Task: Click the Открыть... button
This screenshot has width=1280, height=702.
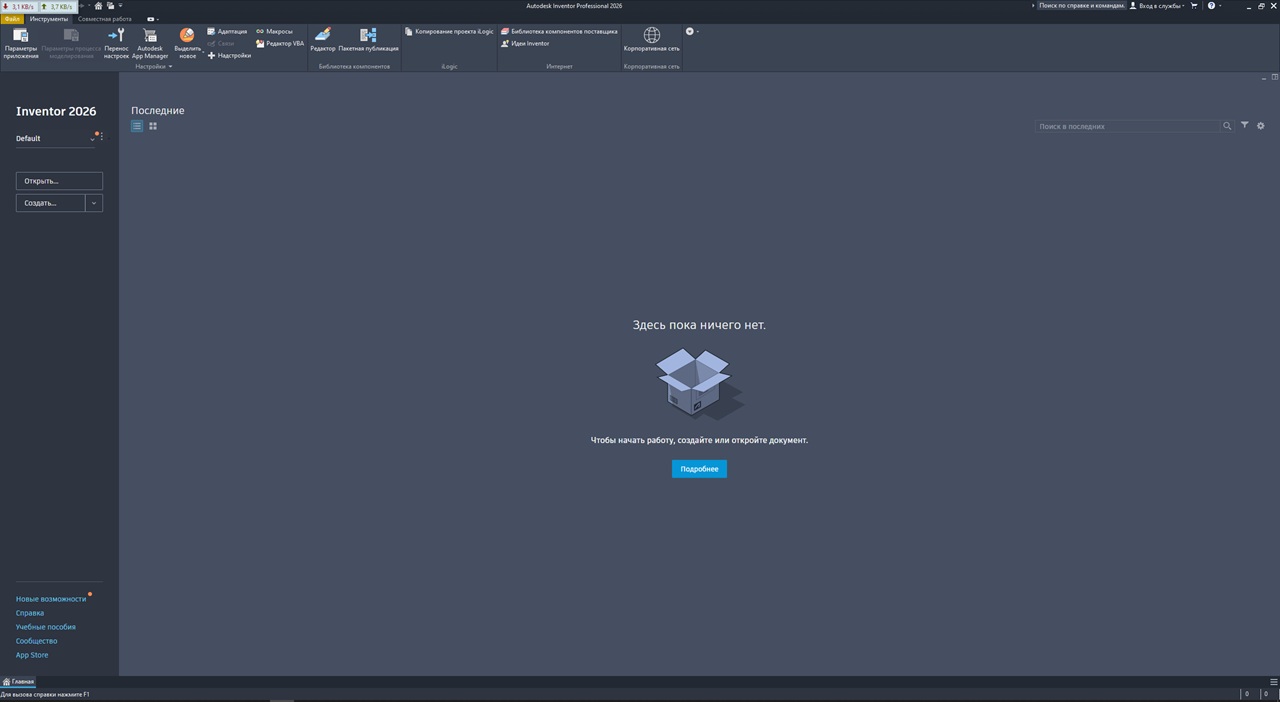Action: click(x=59, y=181)
